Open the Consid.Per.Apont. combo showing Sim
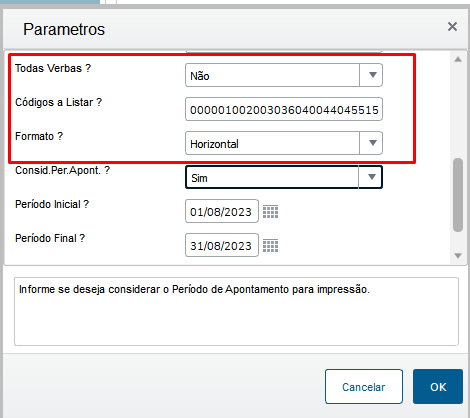Viewport: 470px width, 418px height. coord(284,177)
